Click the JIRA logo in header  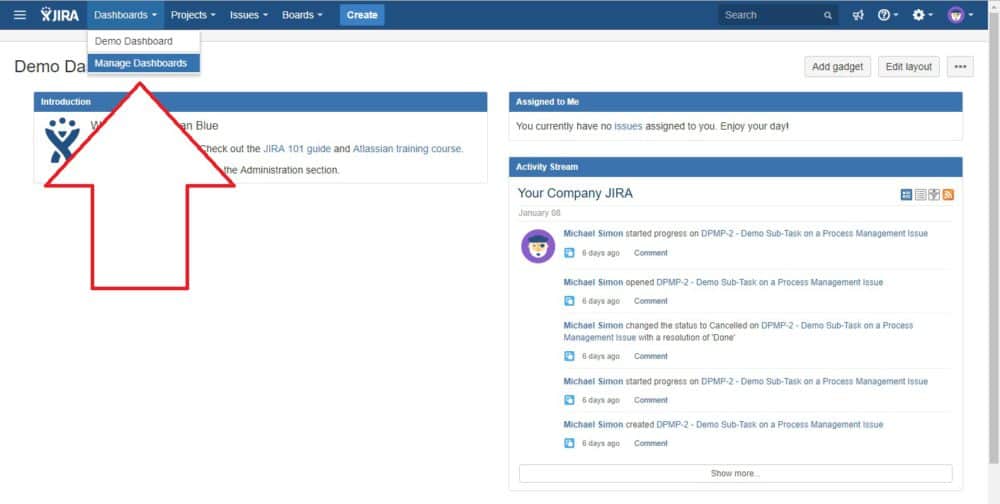(x=60, y=15)
